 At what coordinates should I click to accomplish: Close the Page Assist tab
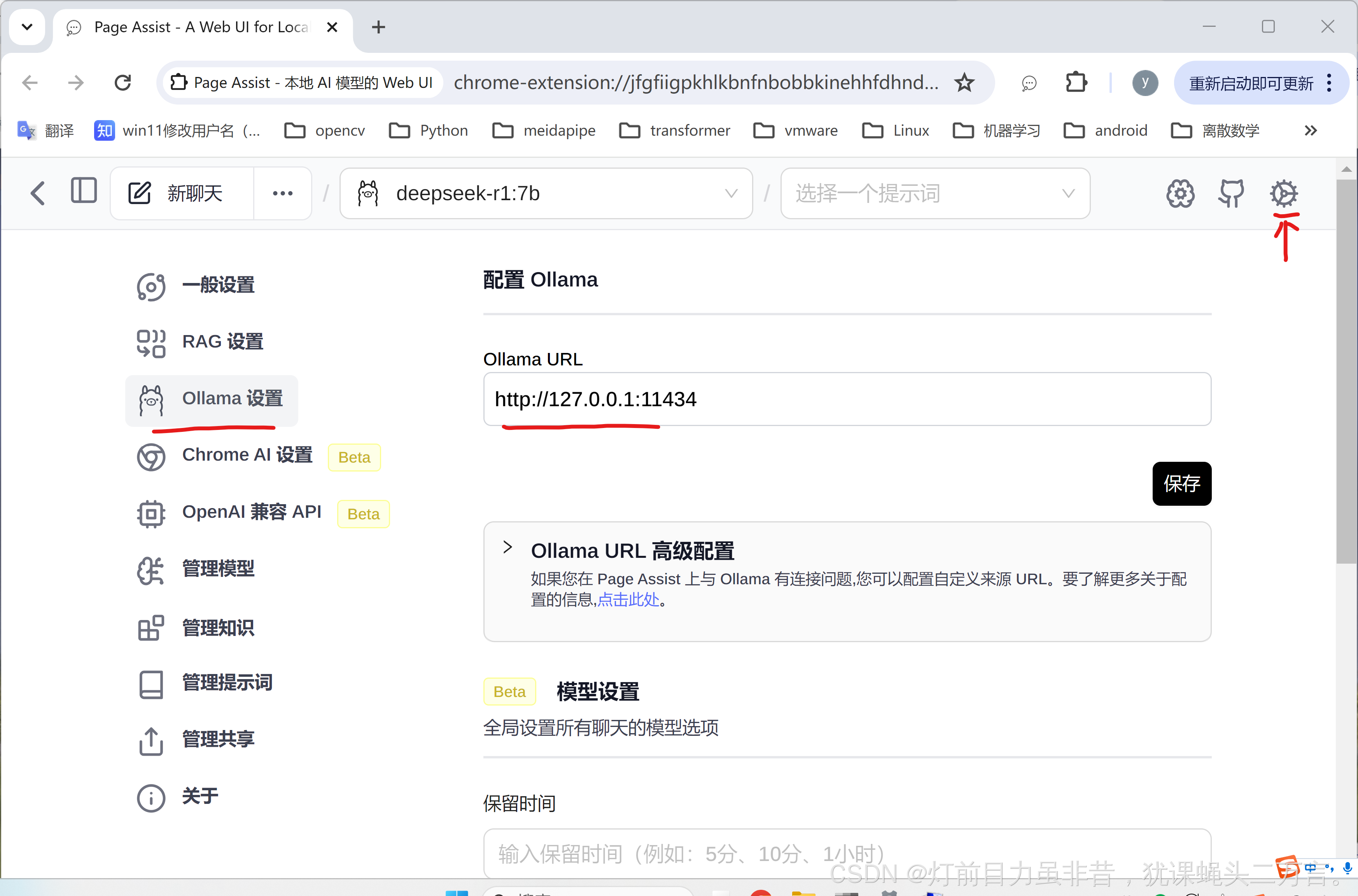pos(332,27)
